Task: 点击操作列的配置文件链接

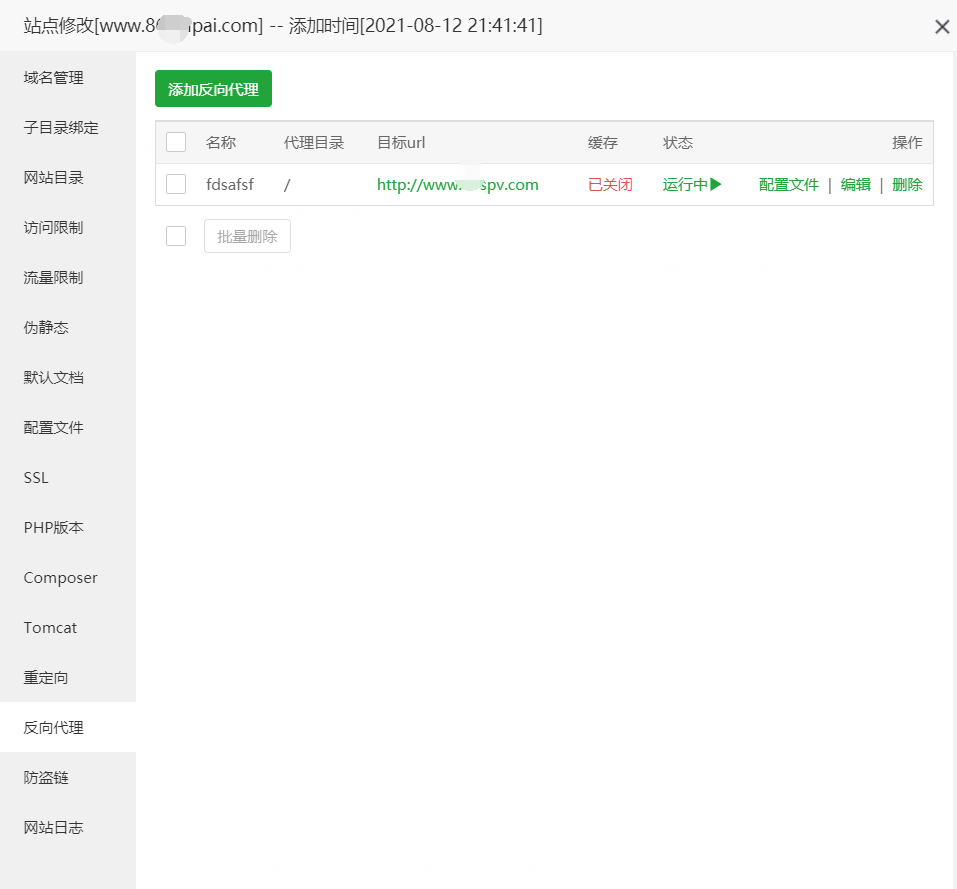Action: coord(789,184)
